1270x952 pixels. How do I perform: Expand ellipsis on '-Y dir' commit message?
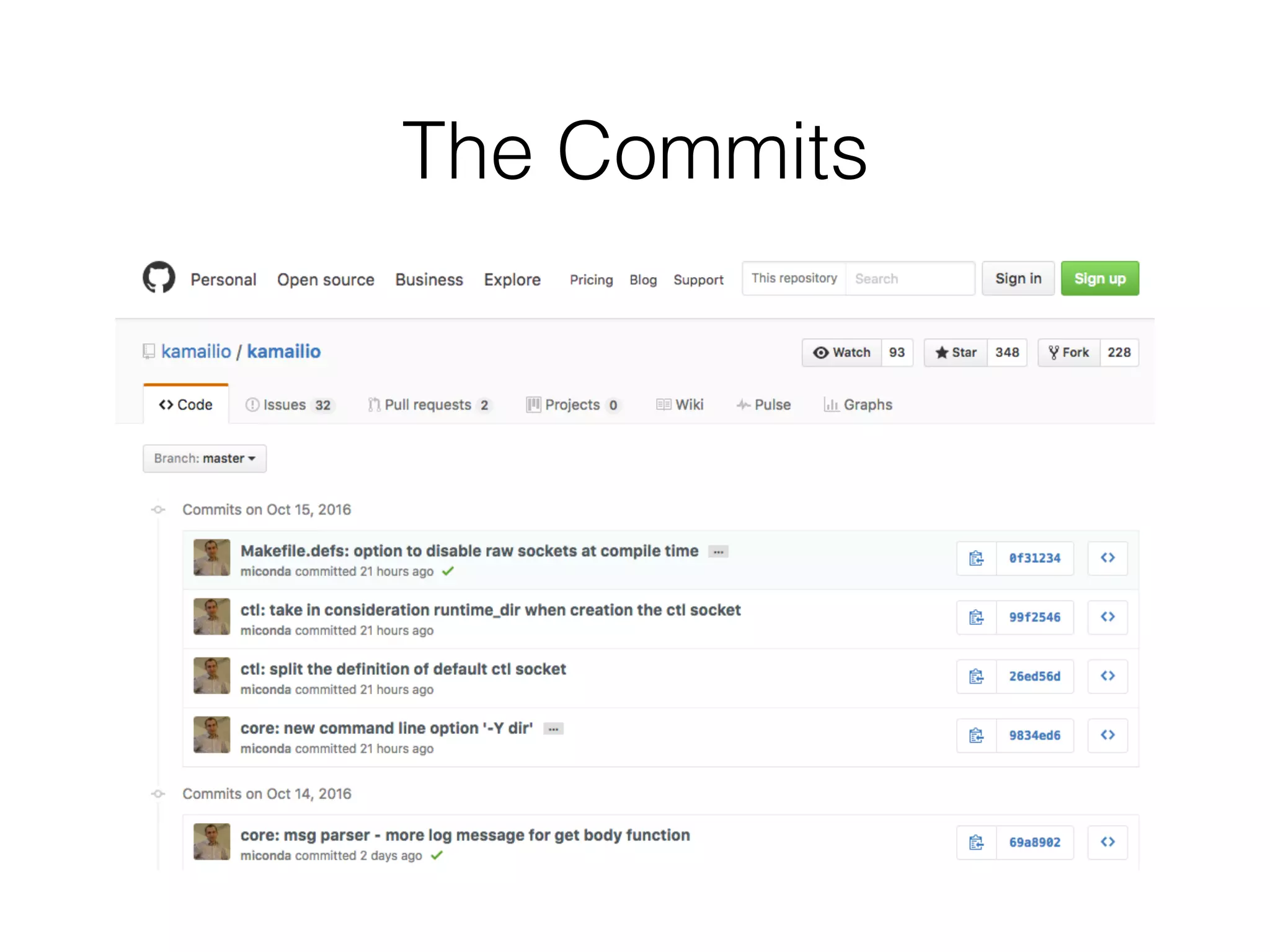click(x=553, y=729)
